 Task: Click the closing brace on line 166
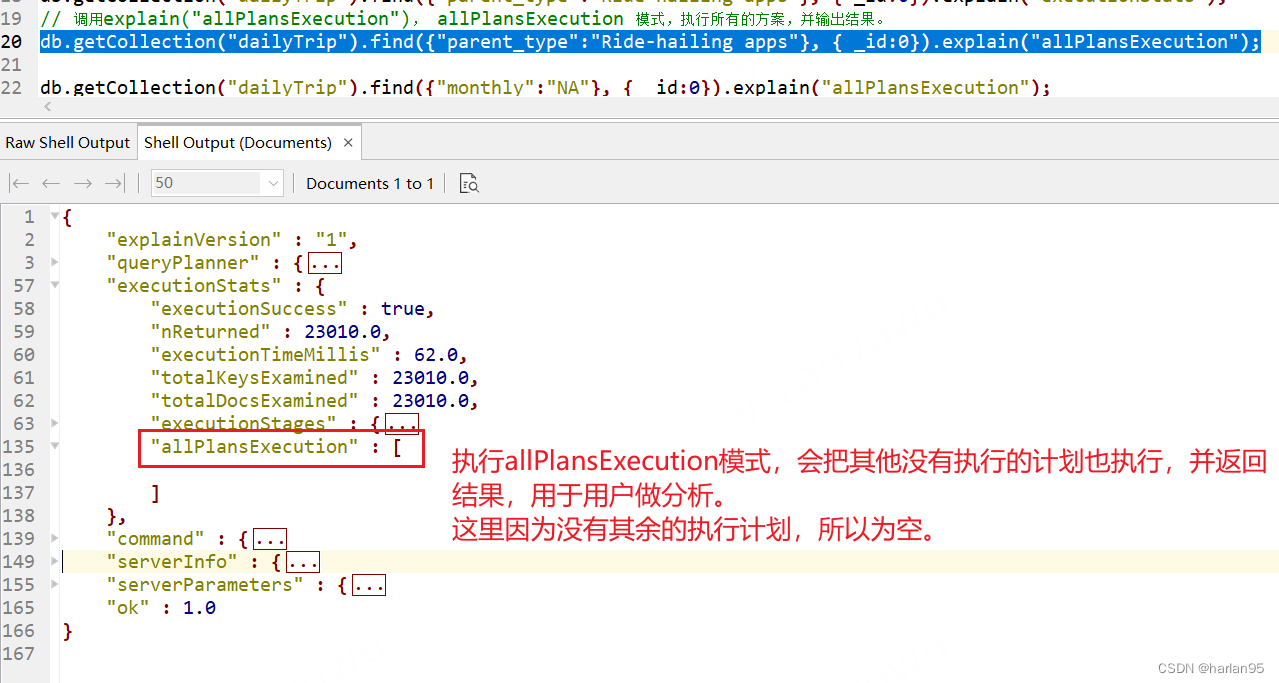(x=67, y=630)
